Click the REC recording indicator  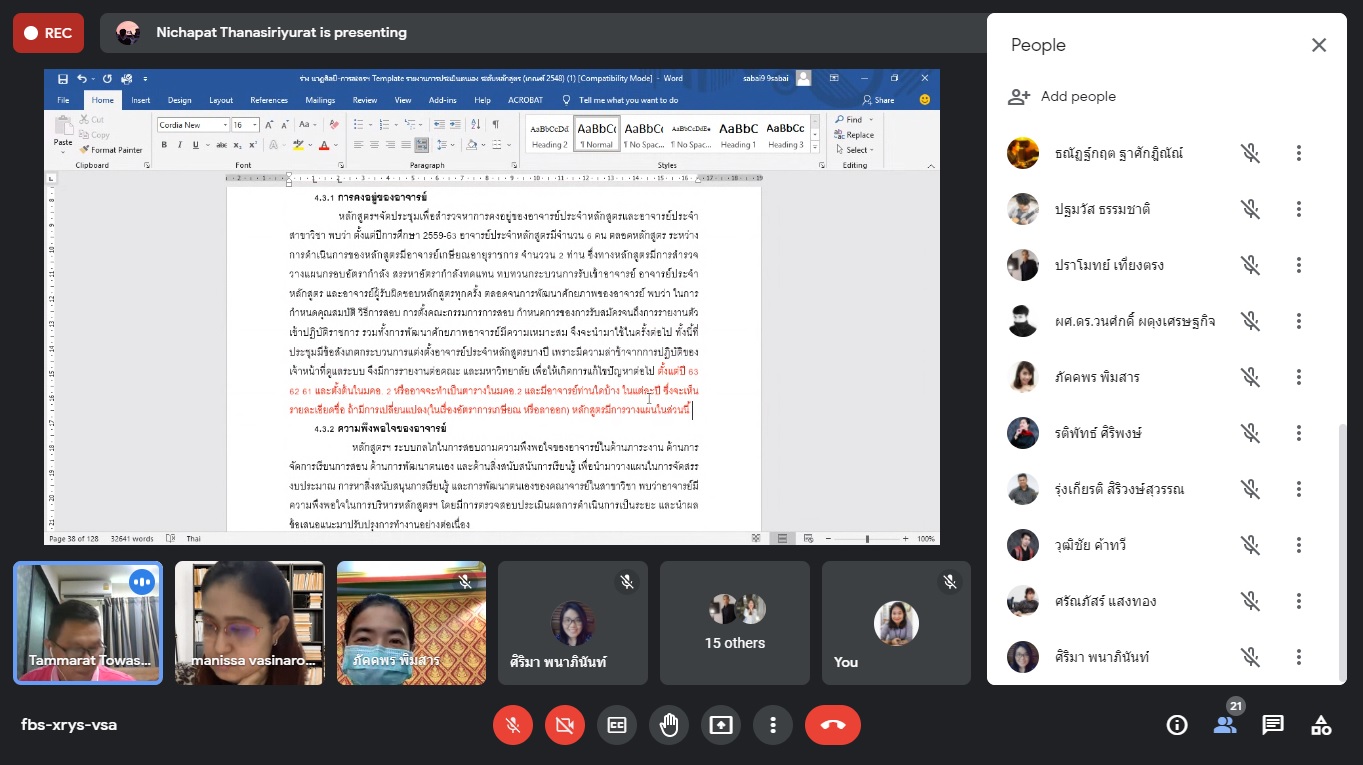[x=48, y=33]
